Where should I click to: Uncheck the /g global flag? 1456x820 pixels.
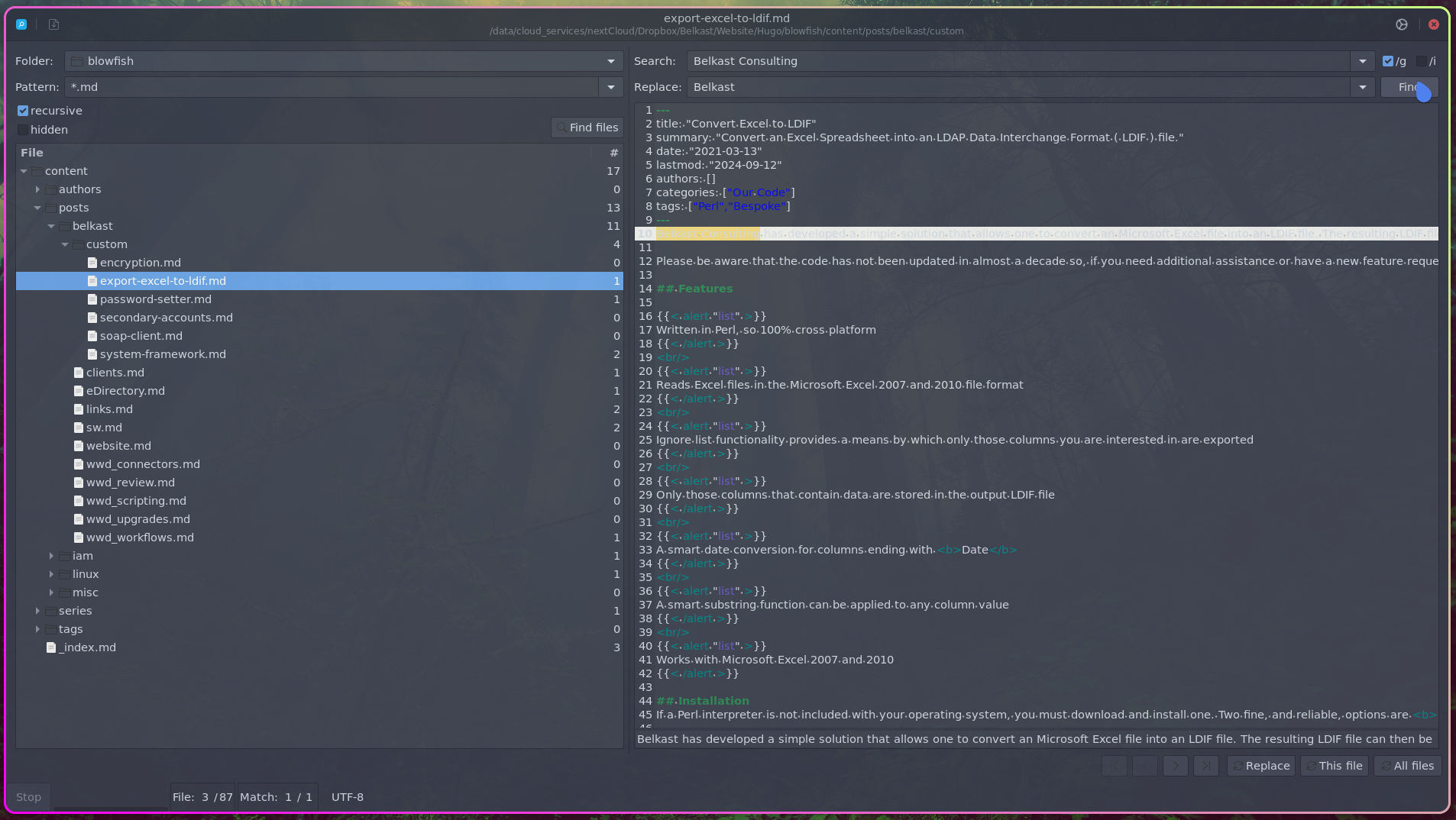[1388, 61]
